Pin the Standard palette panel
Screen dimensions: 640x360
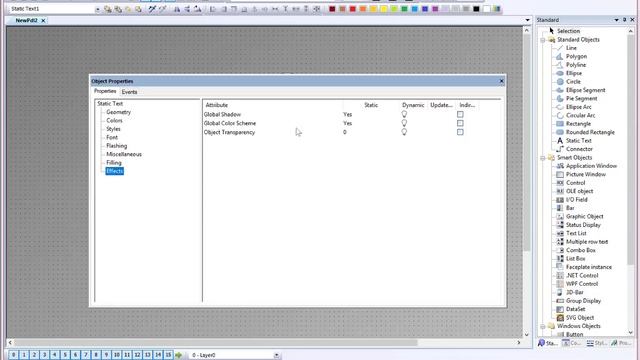point(624,20)
